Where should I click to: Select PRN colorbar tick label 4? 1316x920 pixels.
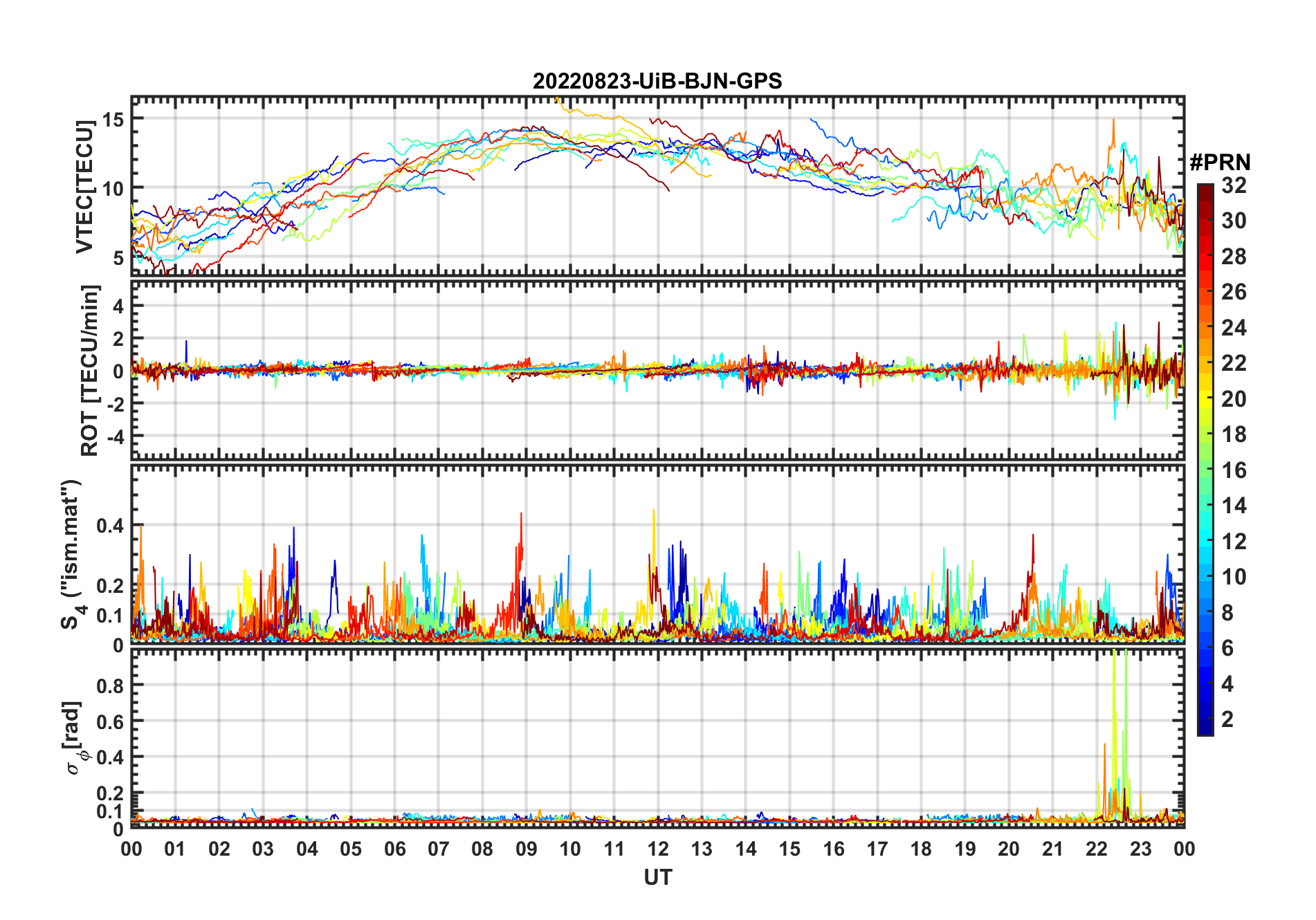[x=1227, y=684]
